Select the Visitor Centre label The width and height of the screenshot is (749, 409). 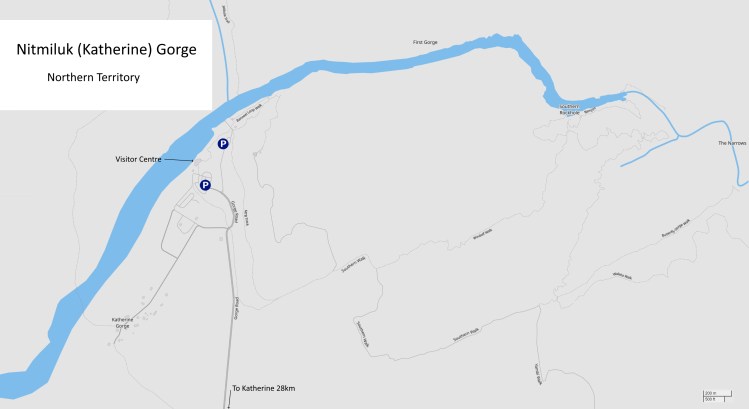[x=138, y=159]
